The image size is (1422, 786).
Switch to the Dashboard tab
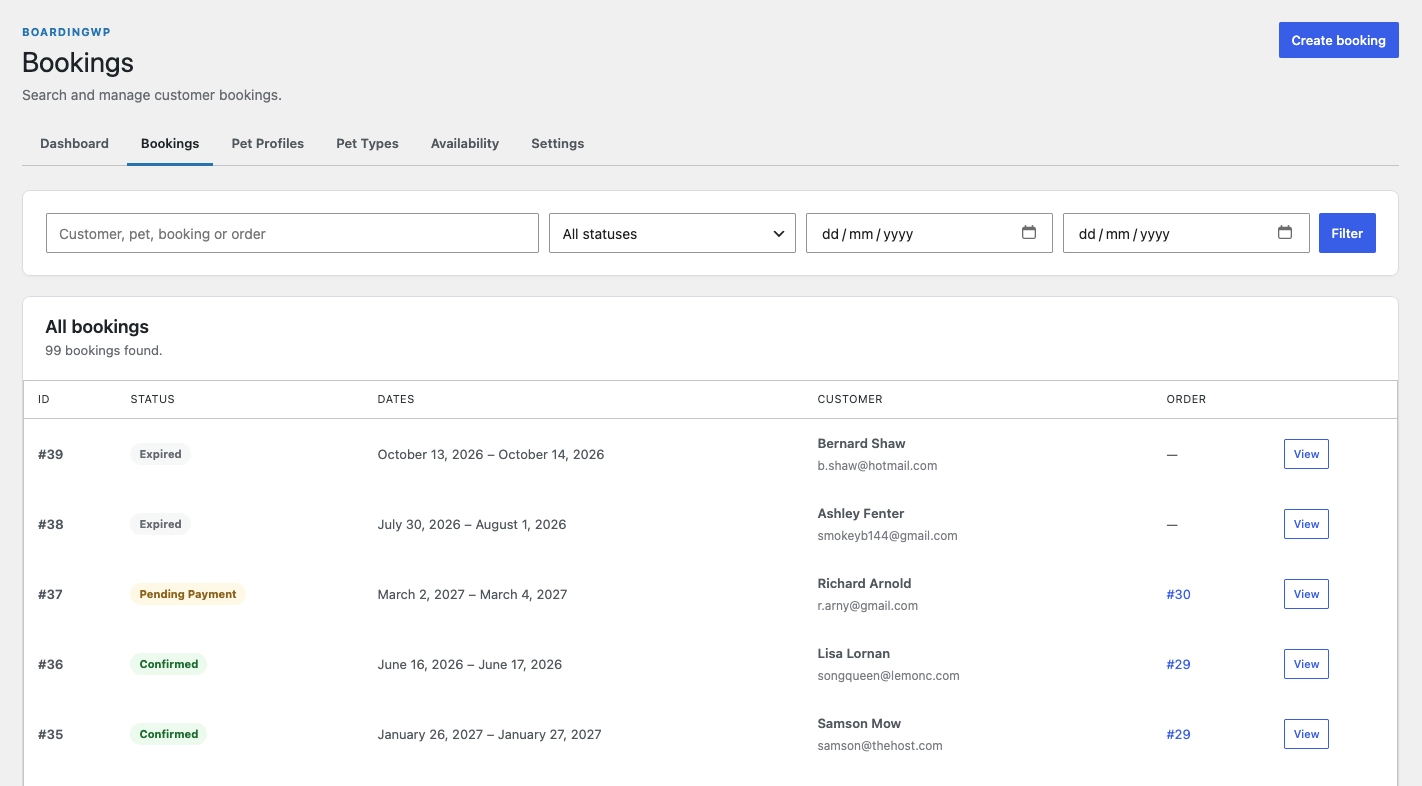pos(74,143)
